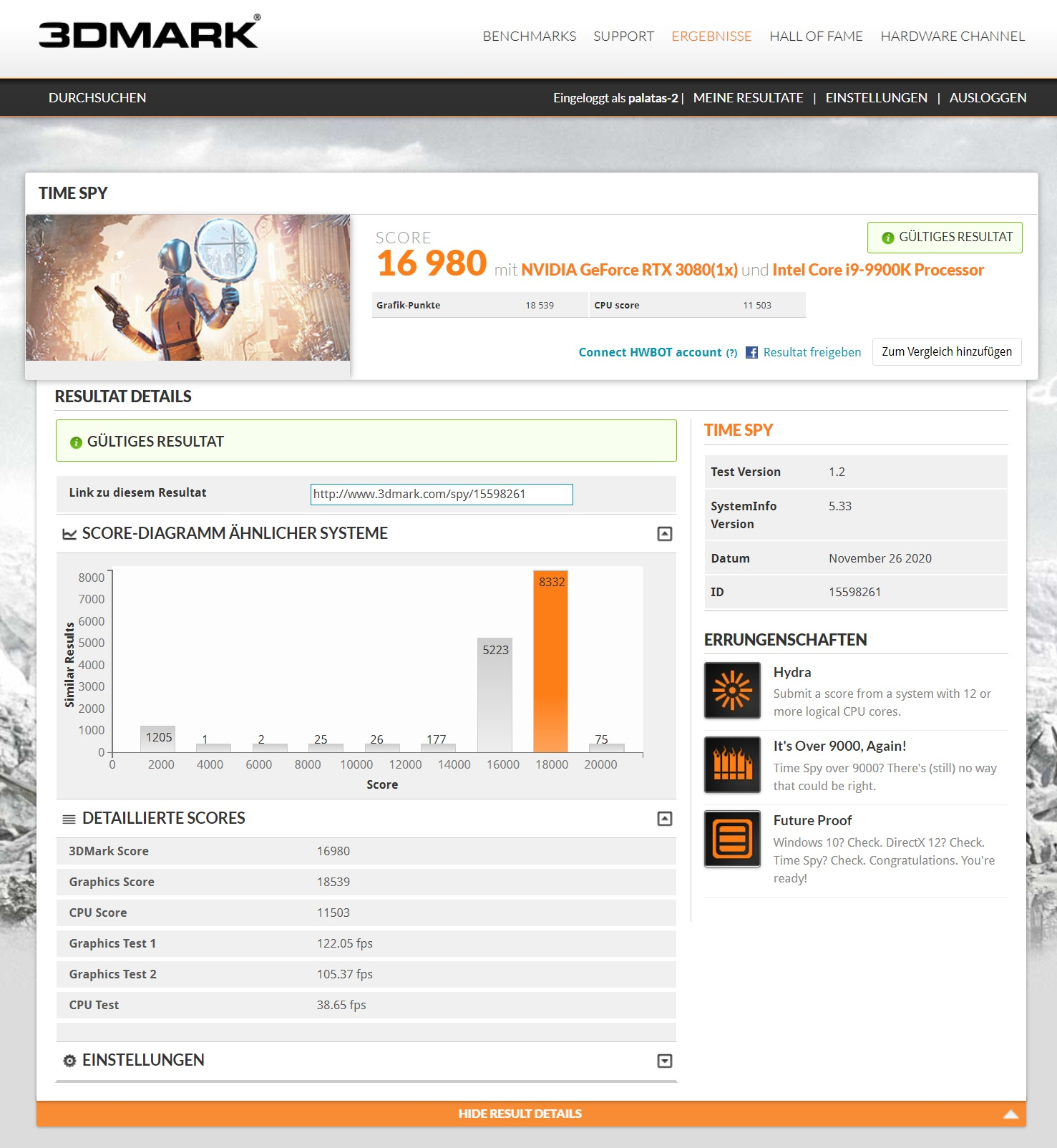1057x1148 pixels.
Task: Open the Hardware Channel page
Action: [953, 37]
